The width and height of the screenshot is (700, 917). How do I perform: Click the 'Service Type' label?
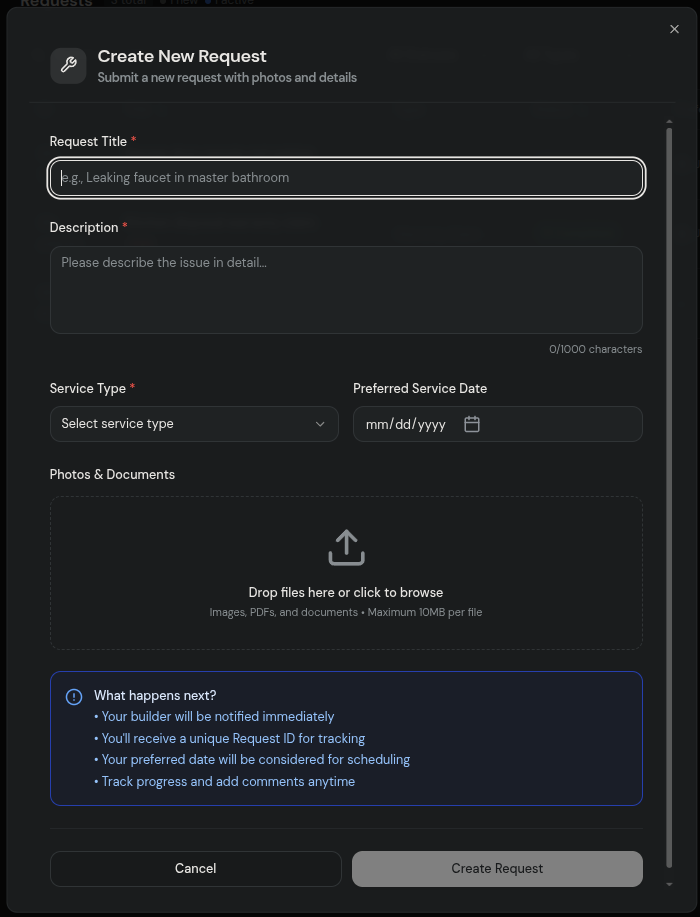(88, 388)
